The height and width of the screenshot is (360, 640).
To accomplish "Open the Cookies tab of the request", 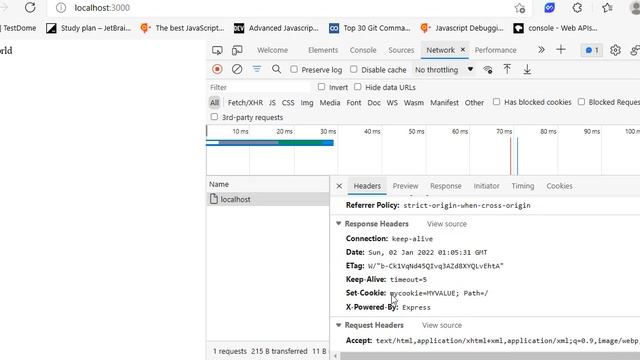I will (559, 186).
